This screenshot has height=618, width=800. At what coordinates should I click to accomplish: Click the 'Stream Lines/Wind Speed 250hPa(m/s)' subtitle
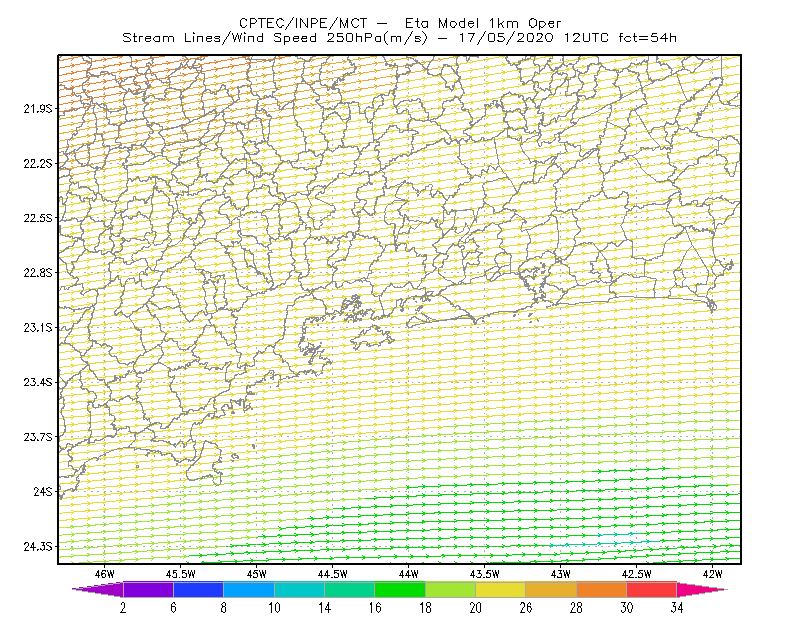pyautogui.click(x=275, y=38)
